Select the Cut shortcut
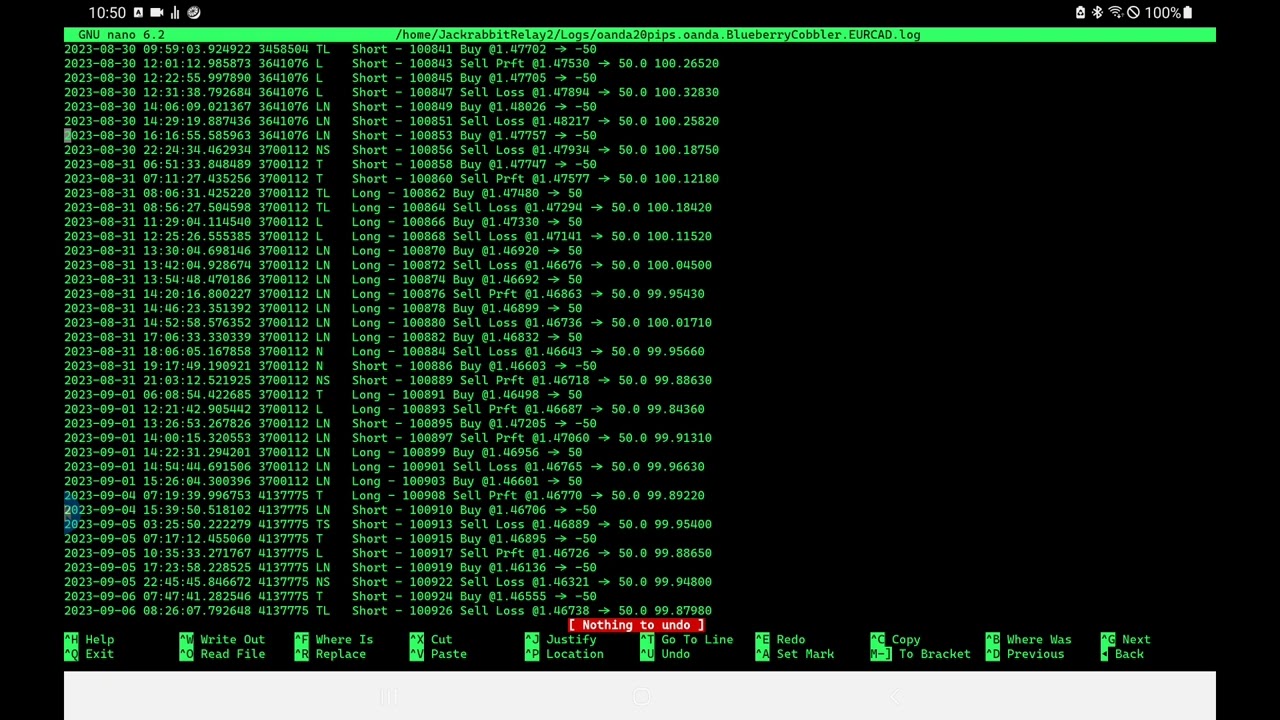This screenshot has height=720, width=1280. (x=431, y=639)
